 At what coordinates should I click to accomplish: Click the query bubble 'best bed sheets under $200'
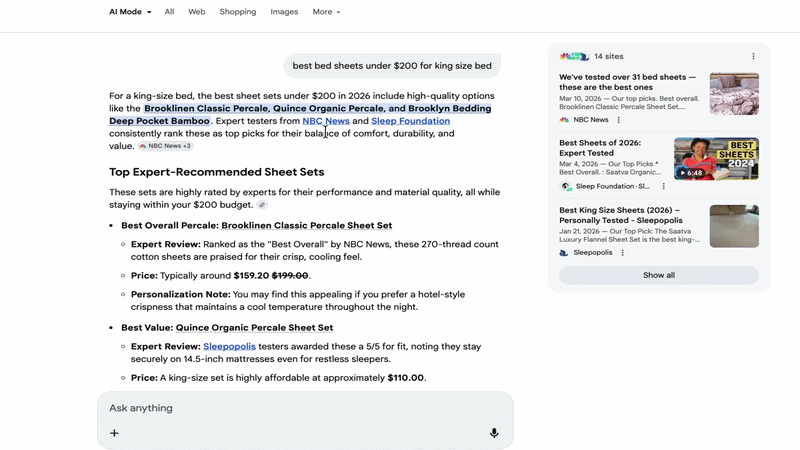[392, 66]
